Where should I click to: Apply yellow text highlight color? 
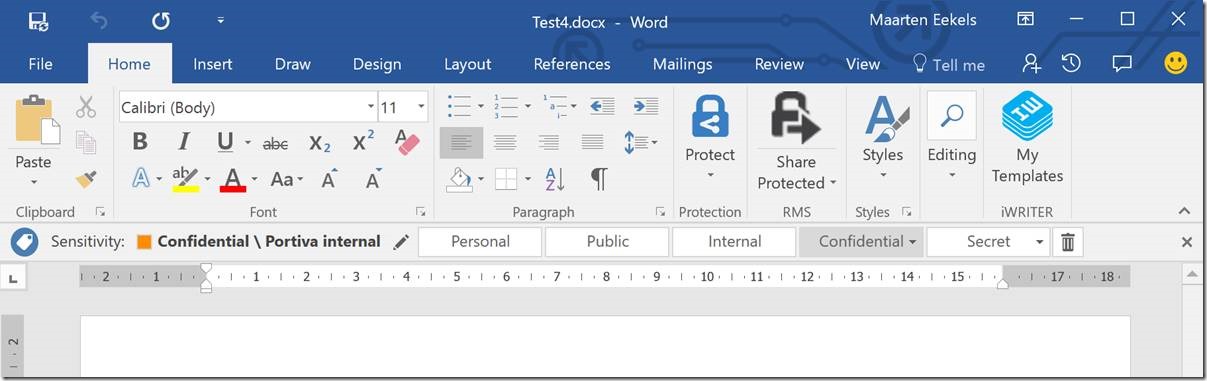185,180
